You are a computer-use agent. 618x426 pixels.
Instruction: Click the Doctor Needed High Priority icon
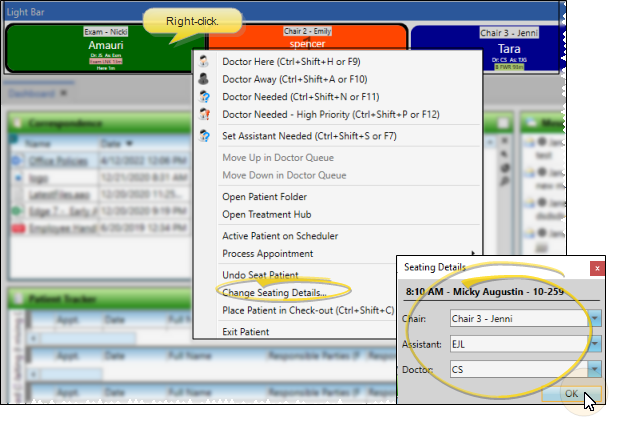[x=205, y=116]
